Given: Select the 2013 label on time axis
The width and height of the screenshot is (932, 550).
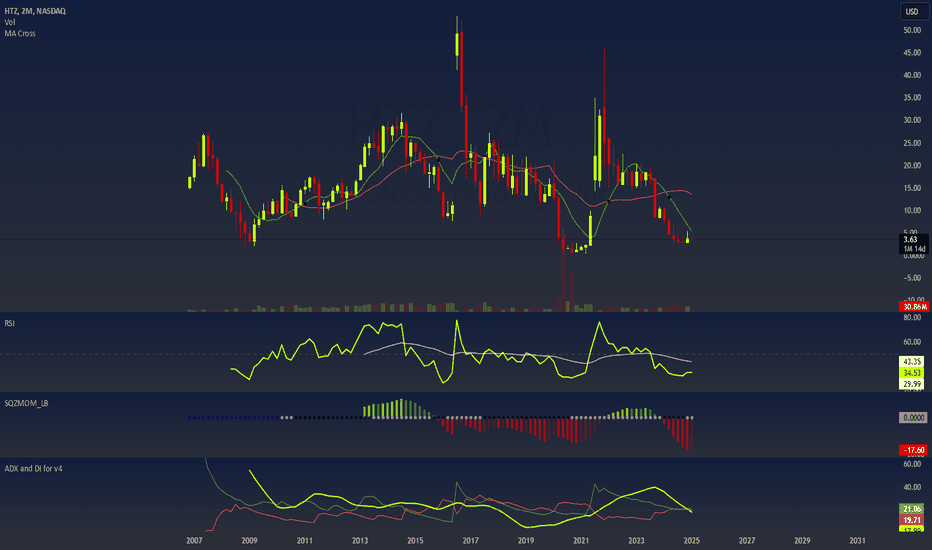Looking at the screenshot, I should [x=360, y=540].
